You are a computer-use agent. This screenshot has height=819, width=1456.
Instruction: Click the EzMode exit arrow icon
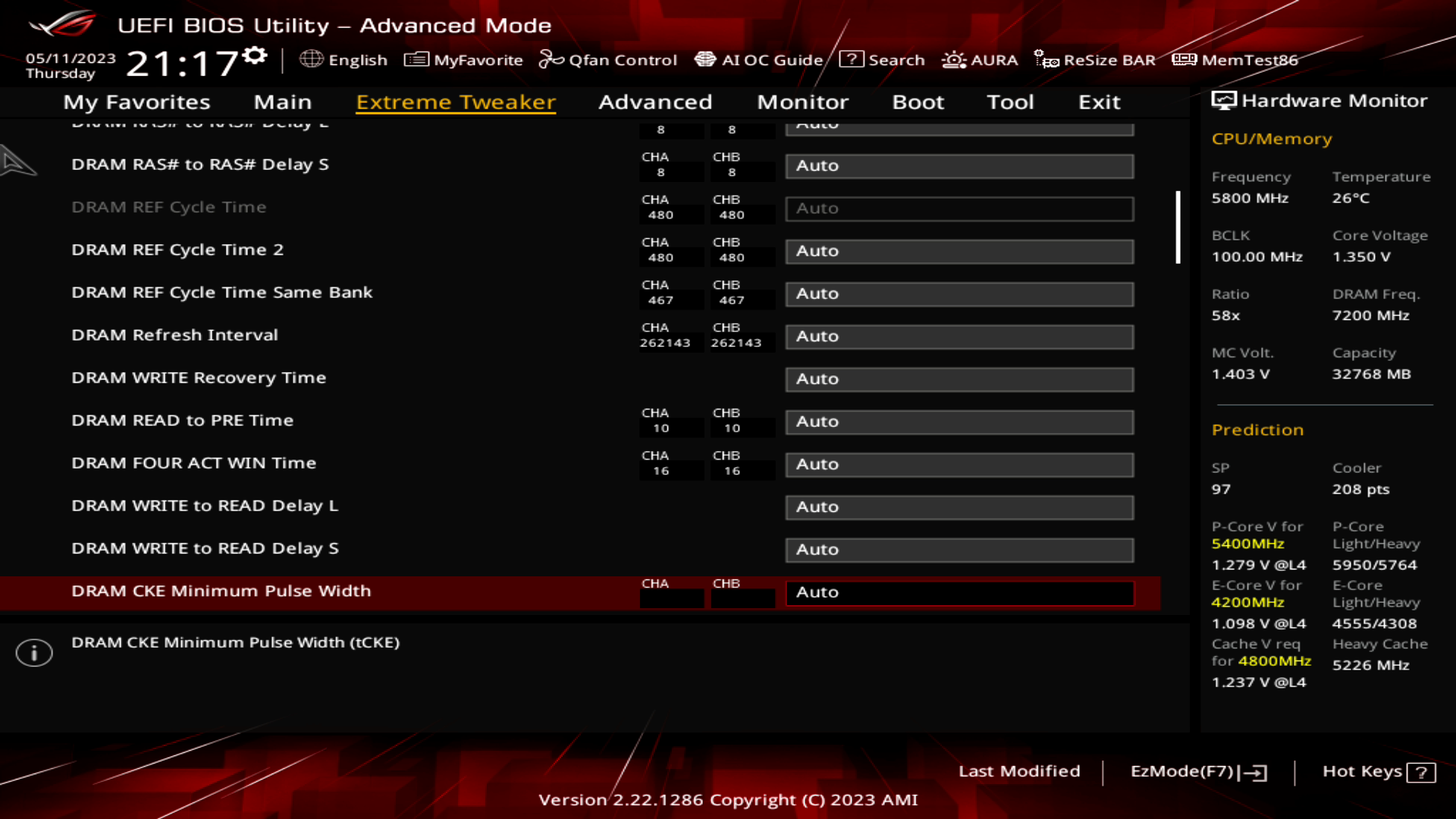pyautogui.click(x=1253, y=772)
